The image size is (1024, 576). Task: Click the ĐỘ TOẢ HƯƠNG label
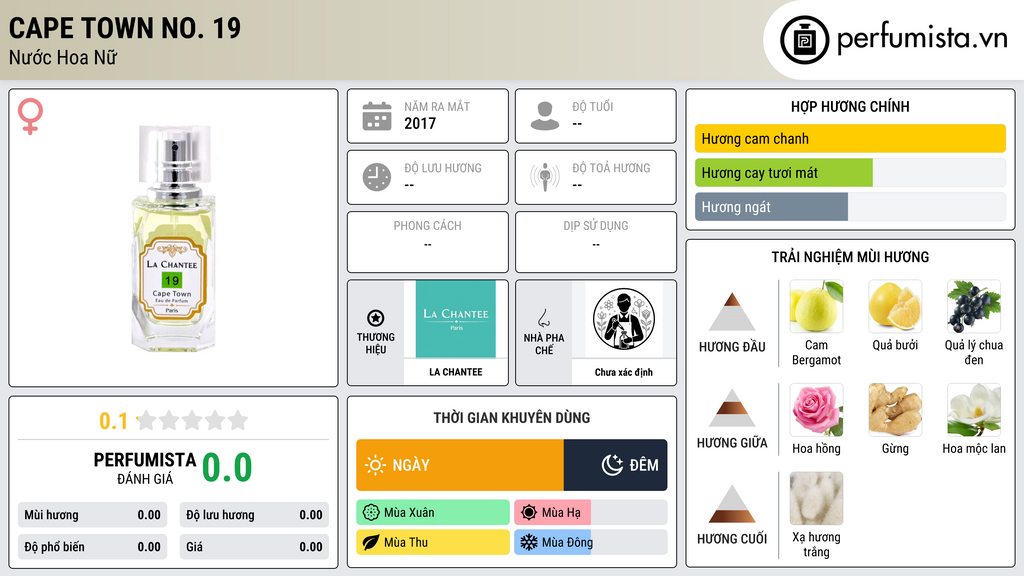click(x=611, y=168)
